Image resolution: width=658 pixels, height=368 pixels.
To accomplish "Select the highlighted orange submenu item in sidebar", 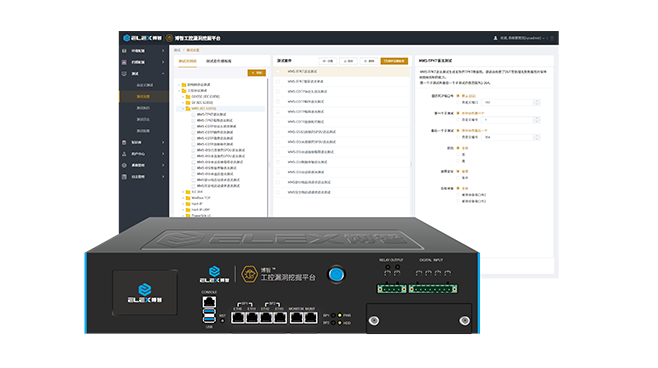I will [144, 97].
